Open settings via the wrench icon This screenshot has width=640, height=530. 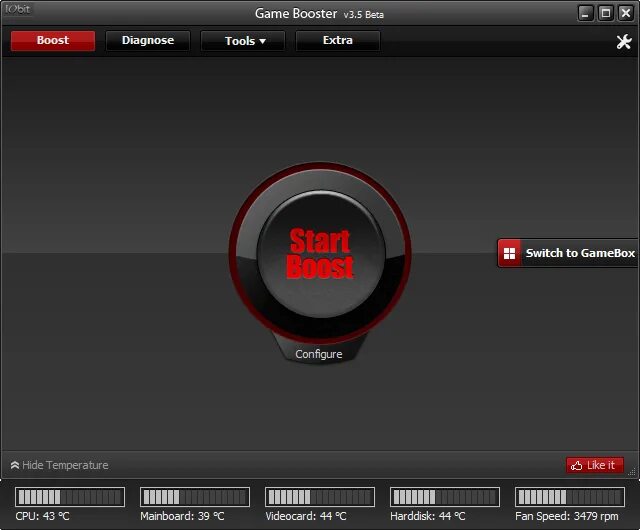click(624, 41)
